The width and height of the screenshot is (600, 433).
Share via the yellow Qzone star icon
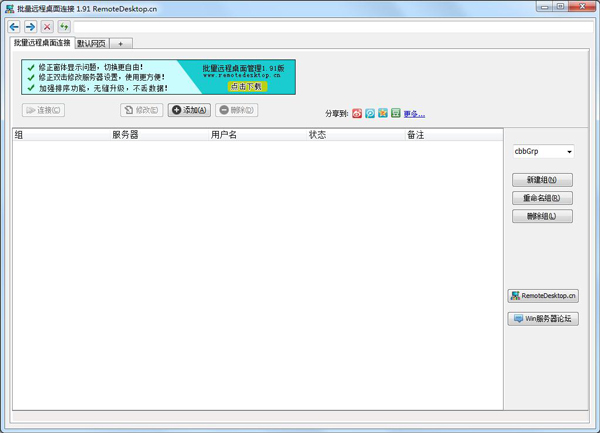pos(383,114)
